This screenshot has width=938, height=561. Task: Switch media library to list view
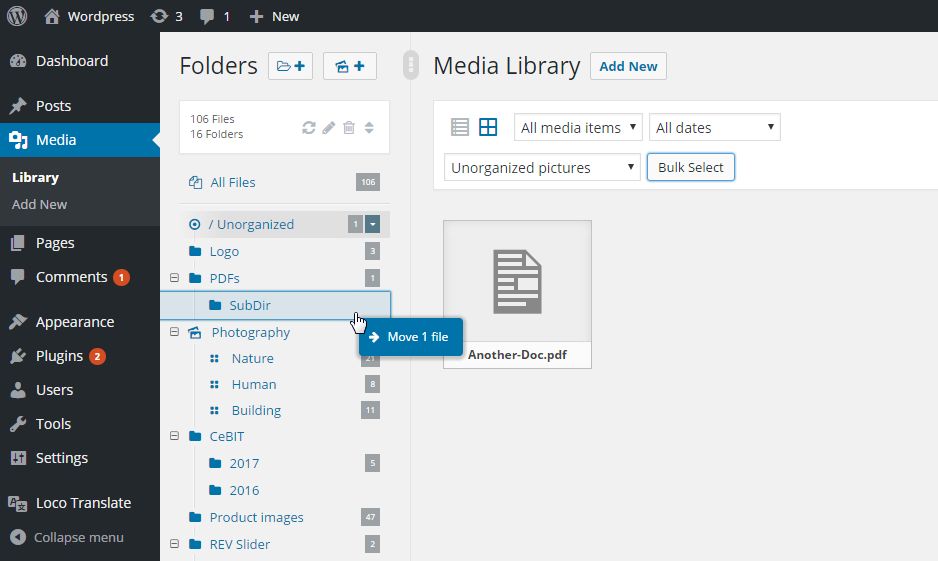coord(460,127)
